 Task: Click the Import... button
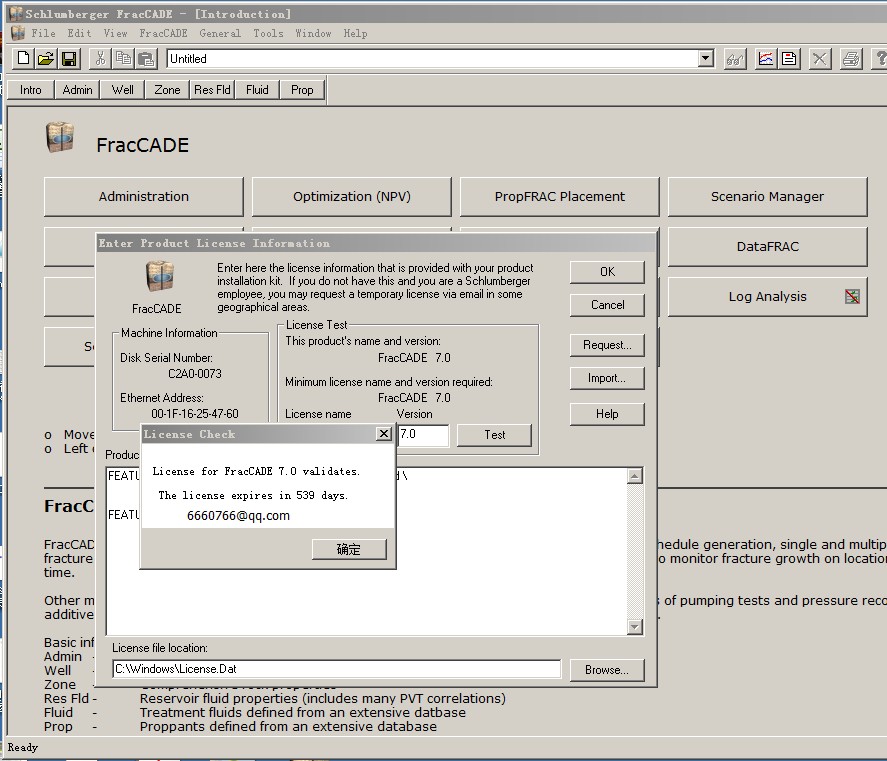click(607, 378)
